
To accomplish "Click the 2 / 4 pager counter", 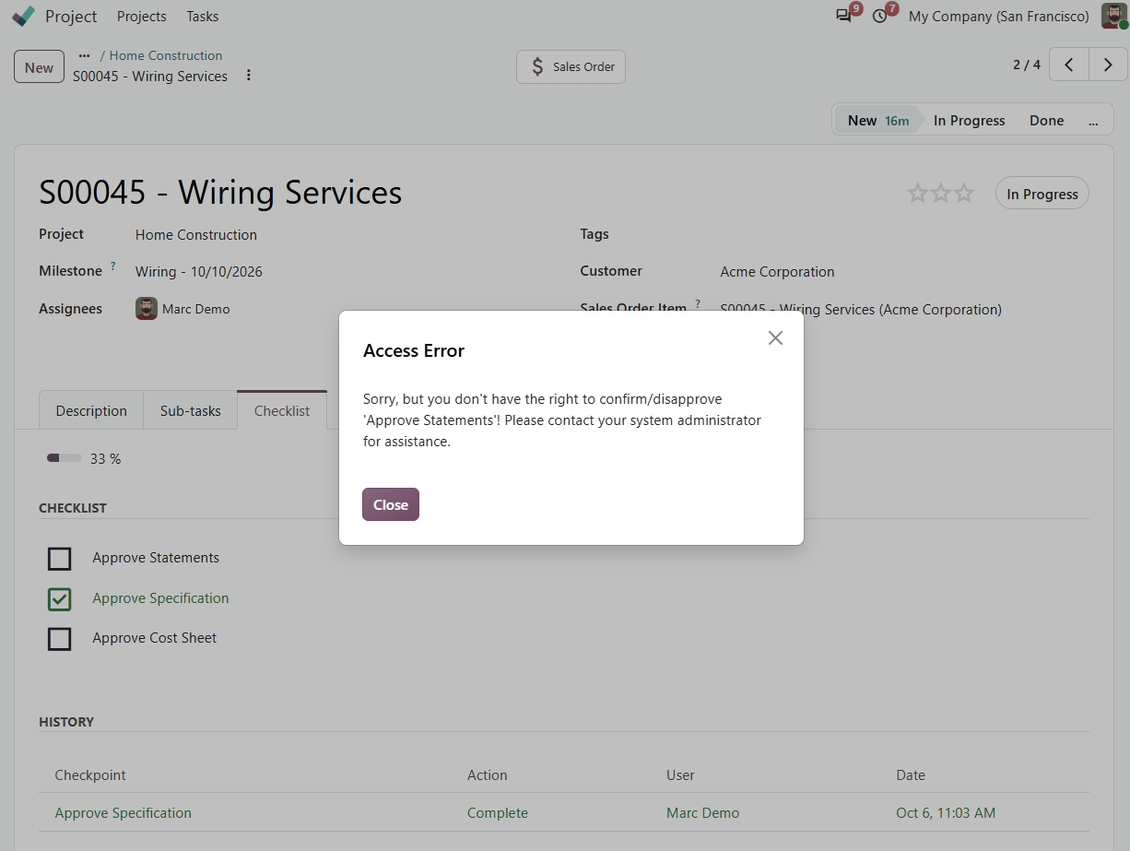I will 1026,65.
